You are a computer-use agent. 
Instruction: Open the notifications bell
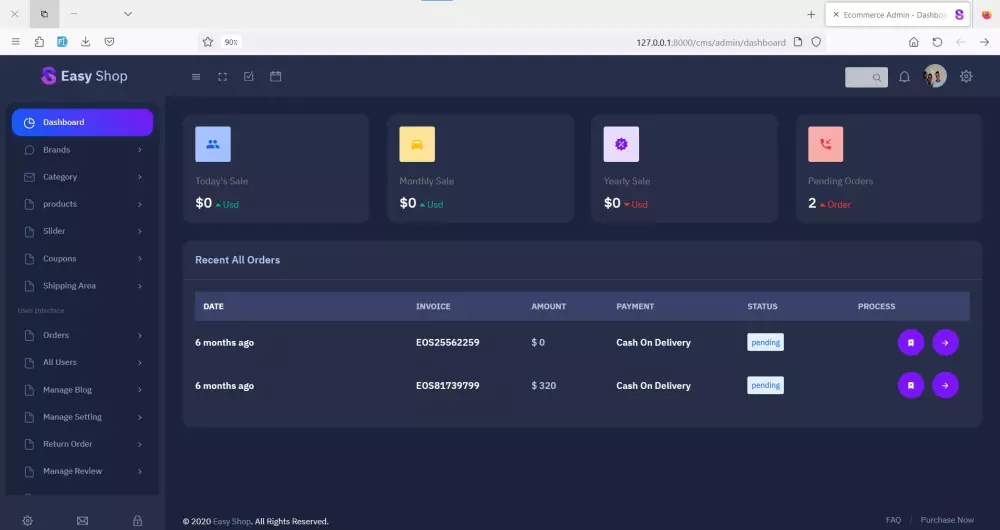tap(904, 77)
